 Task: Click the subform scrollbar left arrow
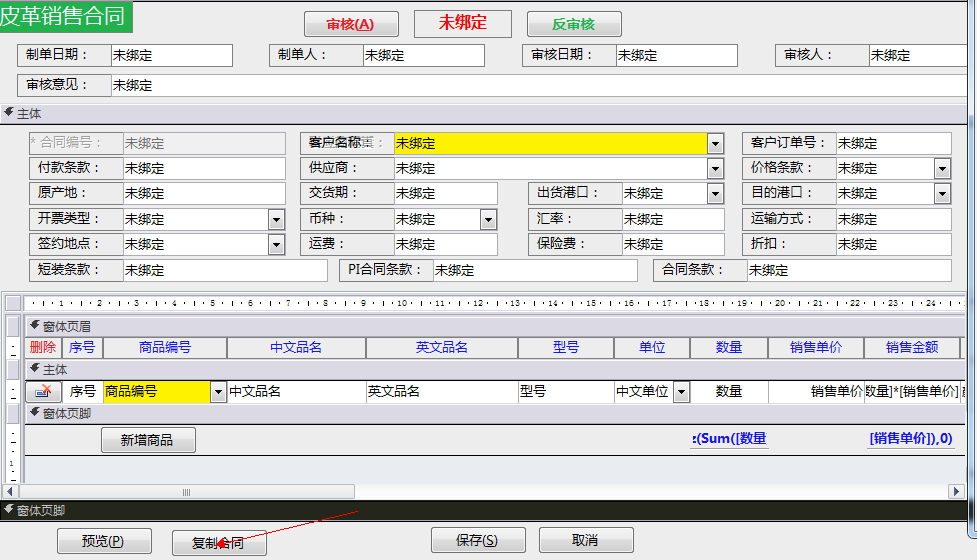pyautogui.click(x=12, y=492)
